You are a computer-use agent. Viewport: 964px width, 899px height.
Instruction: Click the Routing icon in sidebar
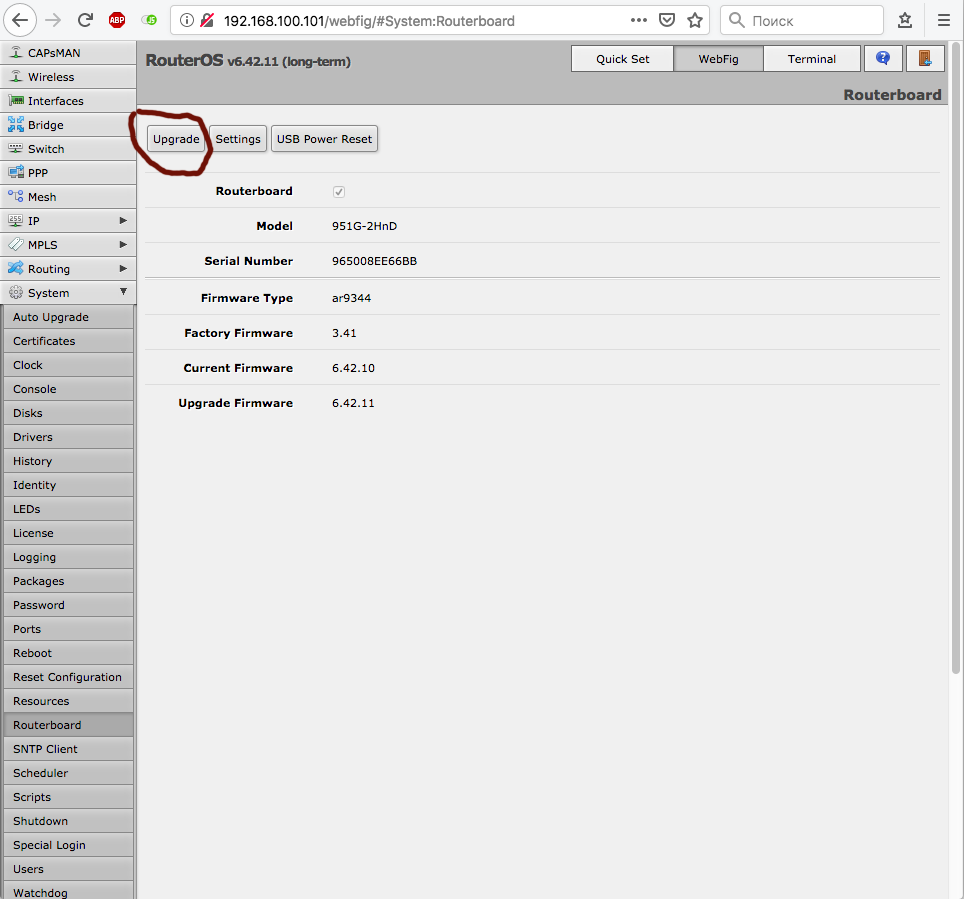pyautogui.click(x=16, y=268)
